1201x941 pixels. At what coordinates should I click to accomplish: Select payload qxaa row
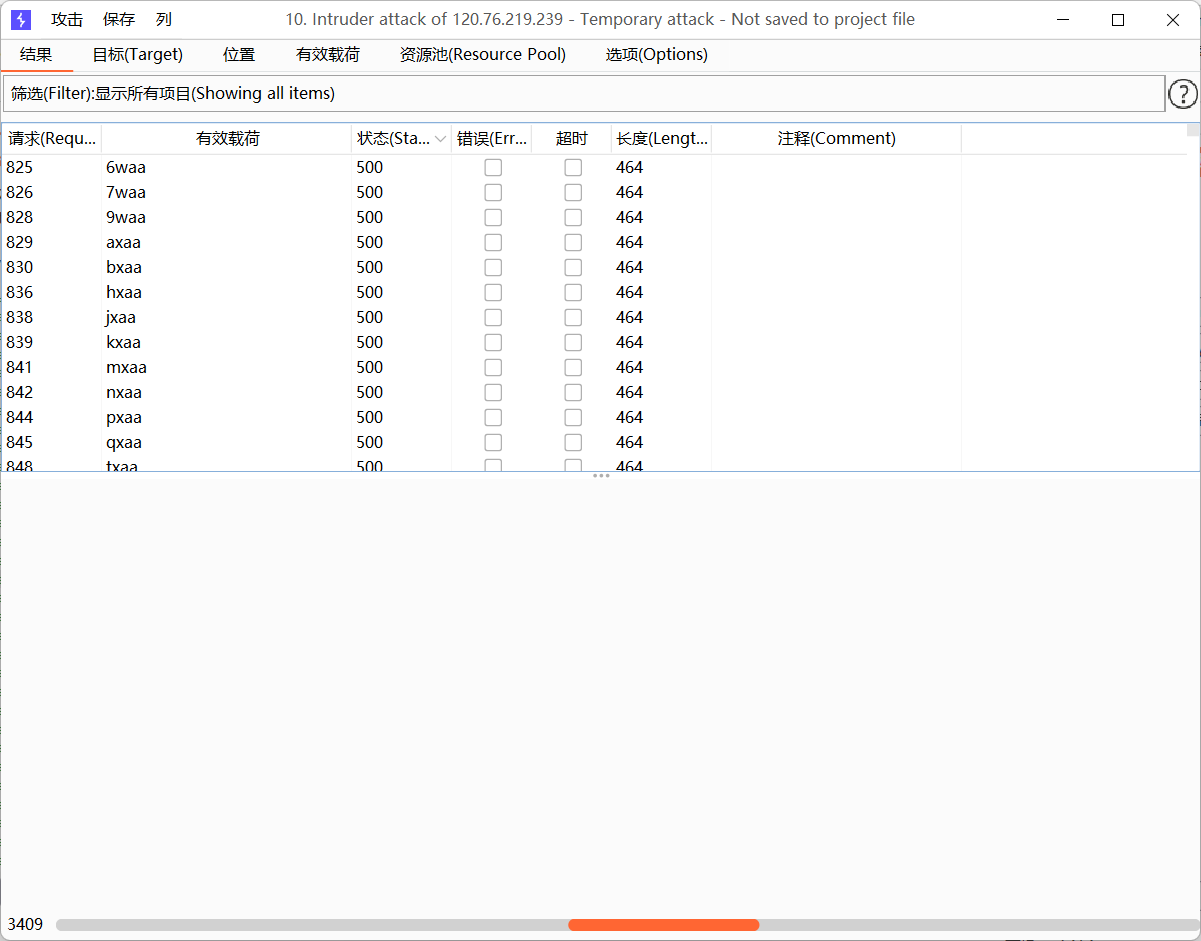pyautogui.click(x=594, y=443)
